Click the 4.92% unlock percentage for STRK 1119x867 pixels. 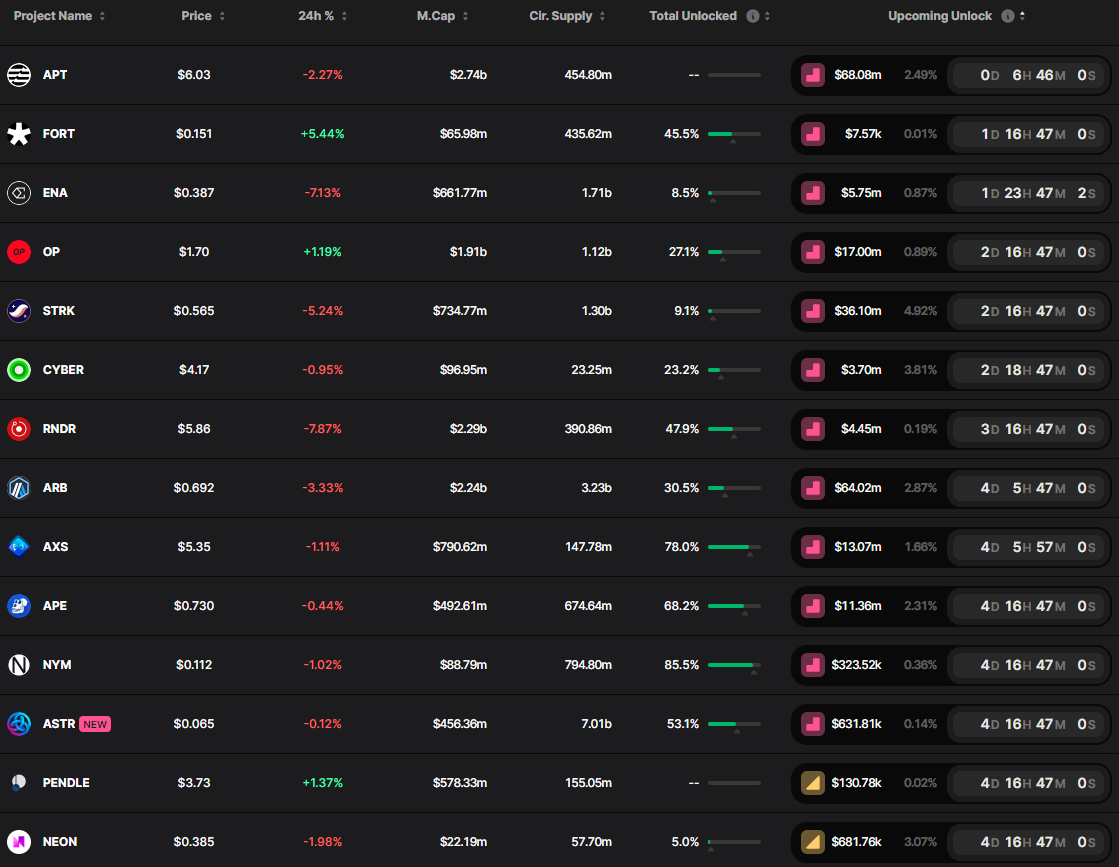coord(921,311)
